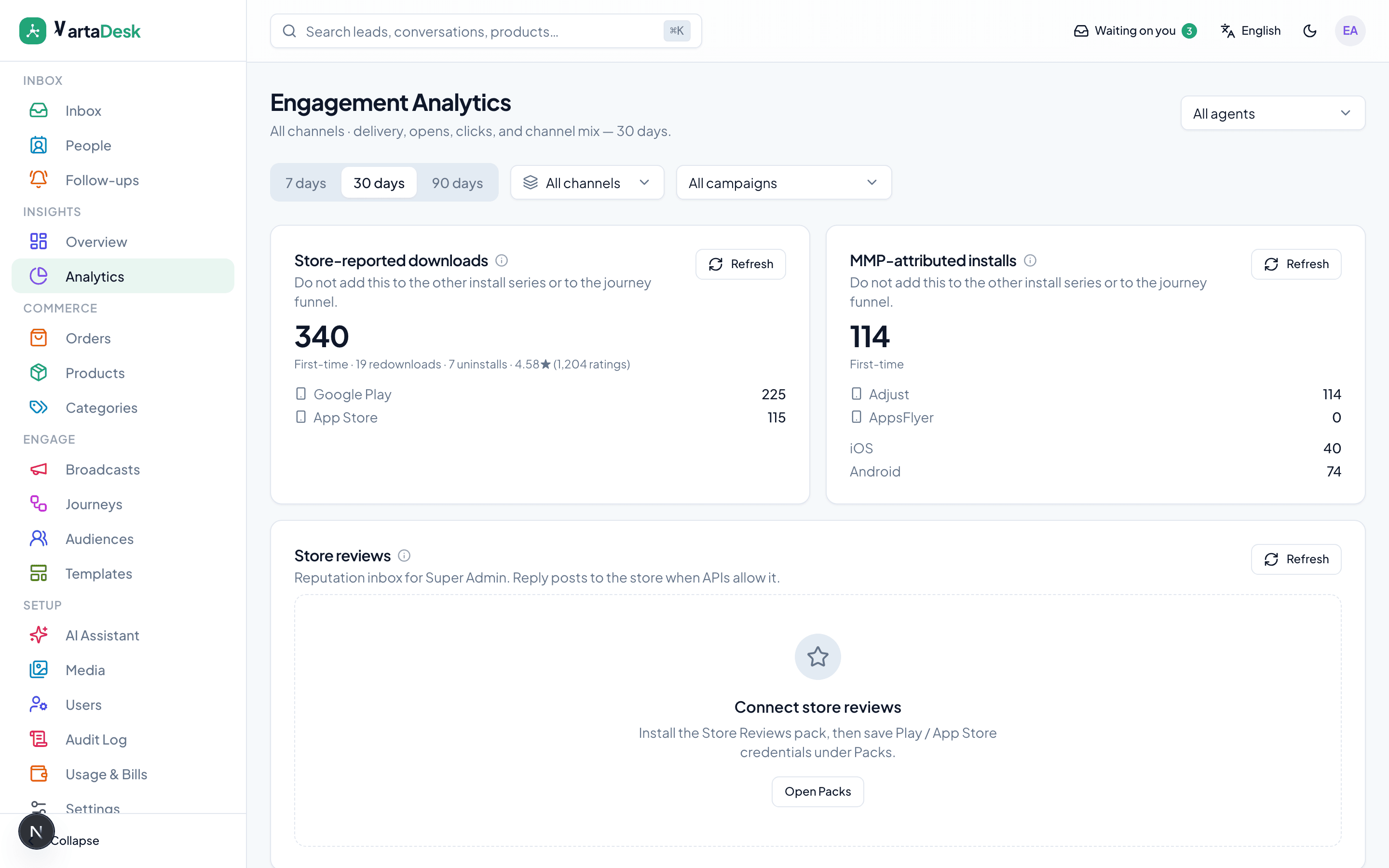The image size is (1389, 868).
Task: Click the Audiences users icon
Action: (39, 539)
